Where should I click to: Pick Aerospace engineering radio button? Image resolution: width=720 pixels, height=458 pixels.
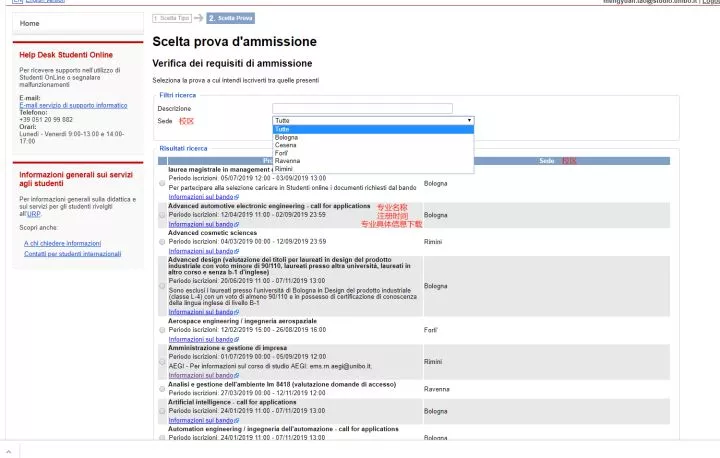(162, 330)
